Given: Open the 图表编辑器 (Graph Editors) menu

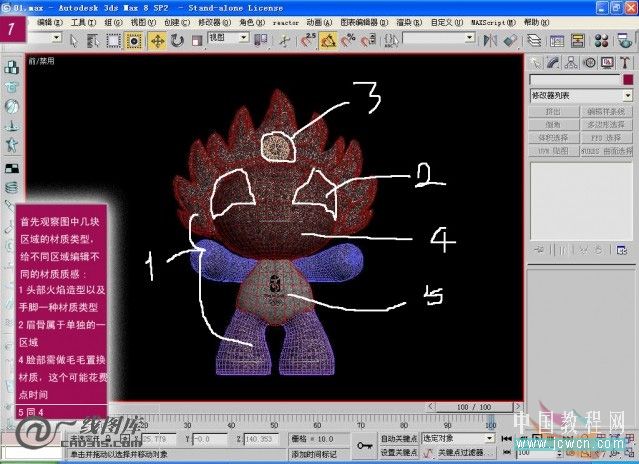Looking at the screenshot, I should coord(364,22).
